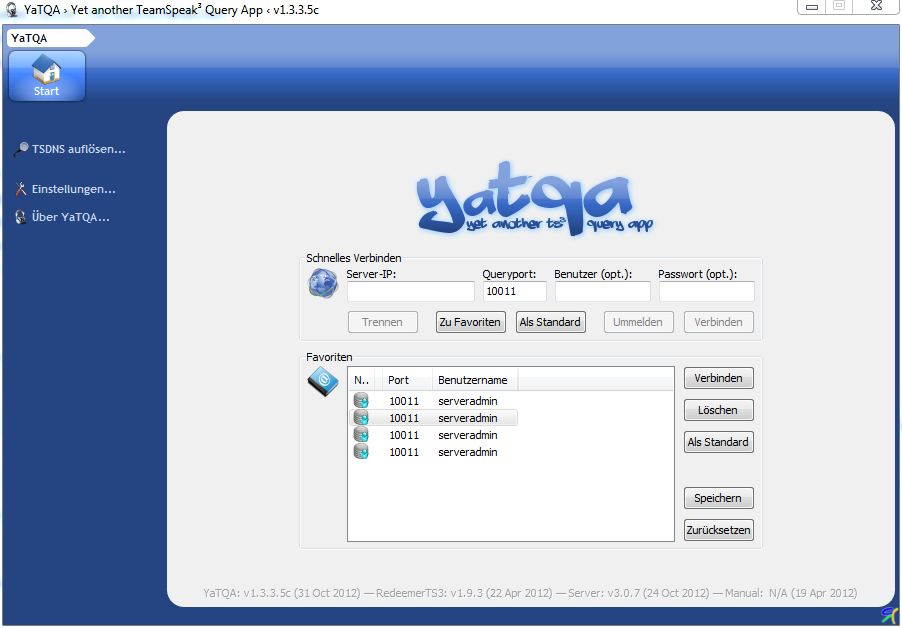Click the globe icon in Schnelles Verbinden
Image resolution: width=902 pixels, height=628 pixels.
pyautogui.click(x=323, y=284)
